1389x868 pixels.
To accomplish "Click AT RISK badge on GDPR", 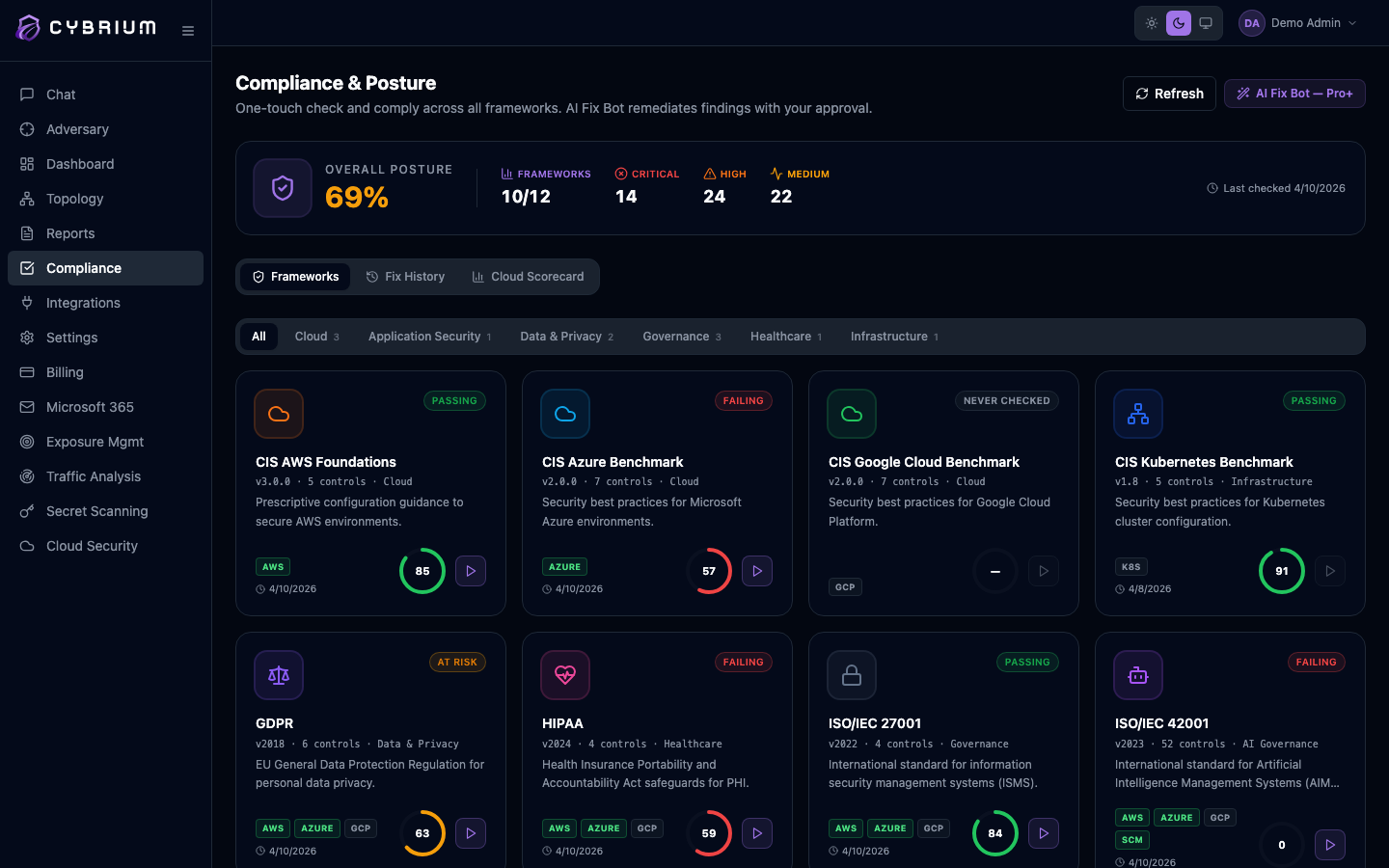I will tap(457, 663).
